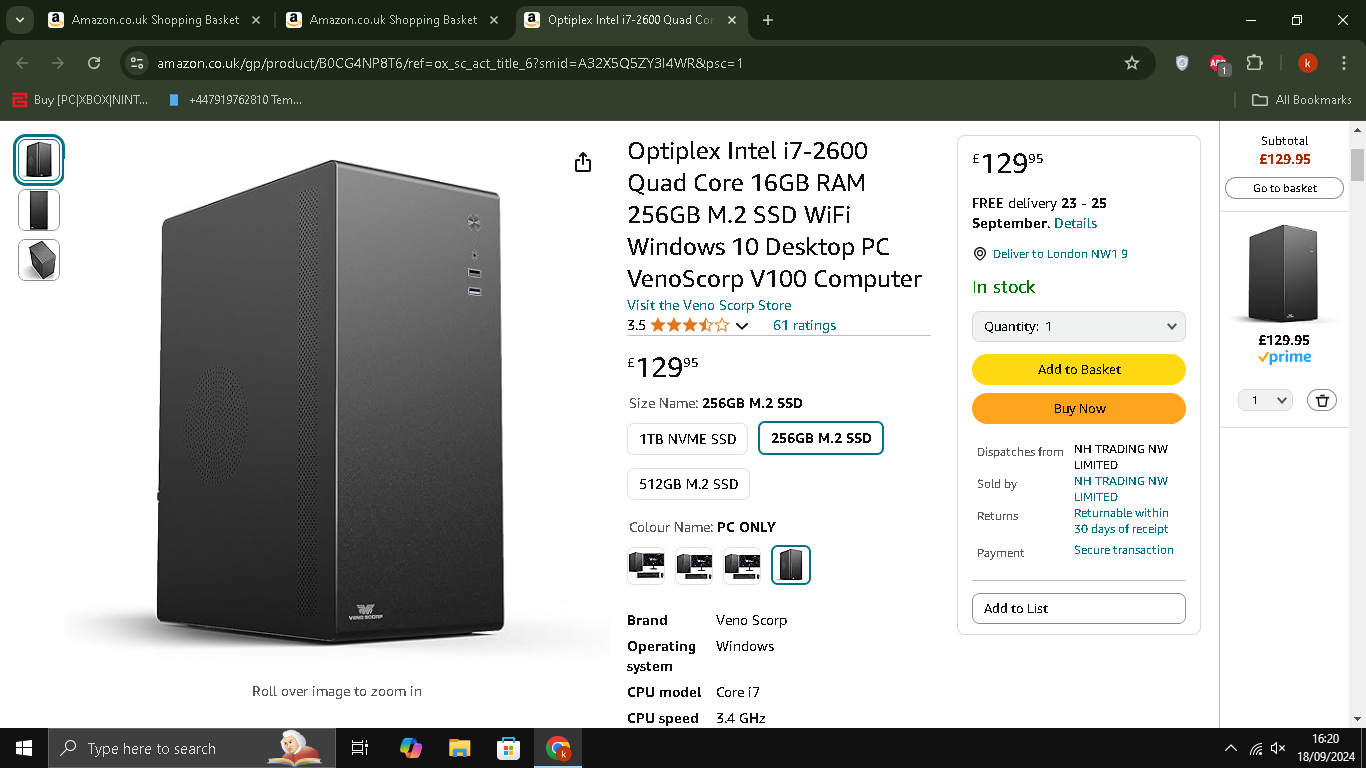The width and height of the screenshot is (1366, 768).
Task: Show hidden system tray icons chevron
Action: pos(1231,748)
